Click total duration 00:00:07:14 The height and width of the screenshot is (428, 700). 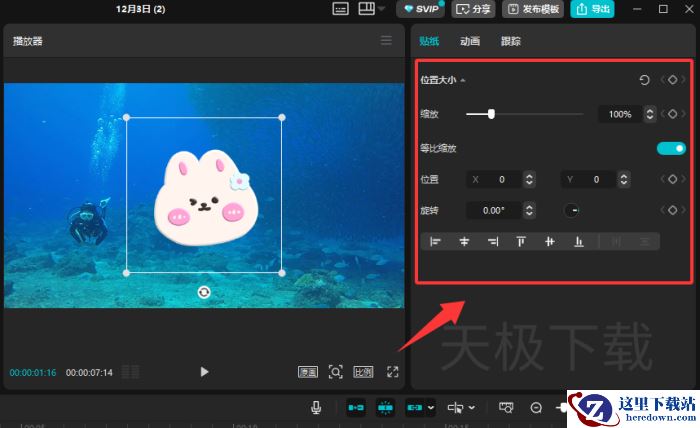(89, 373)
